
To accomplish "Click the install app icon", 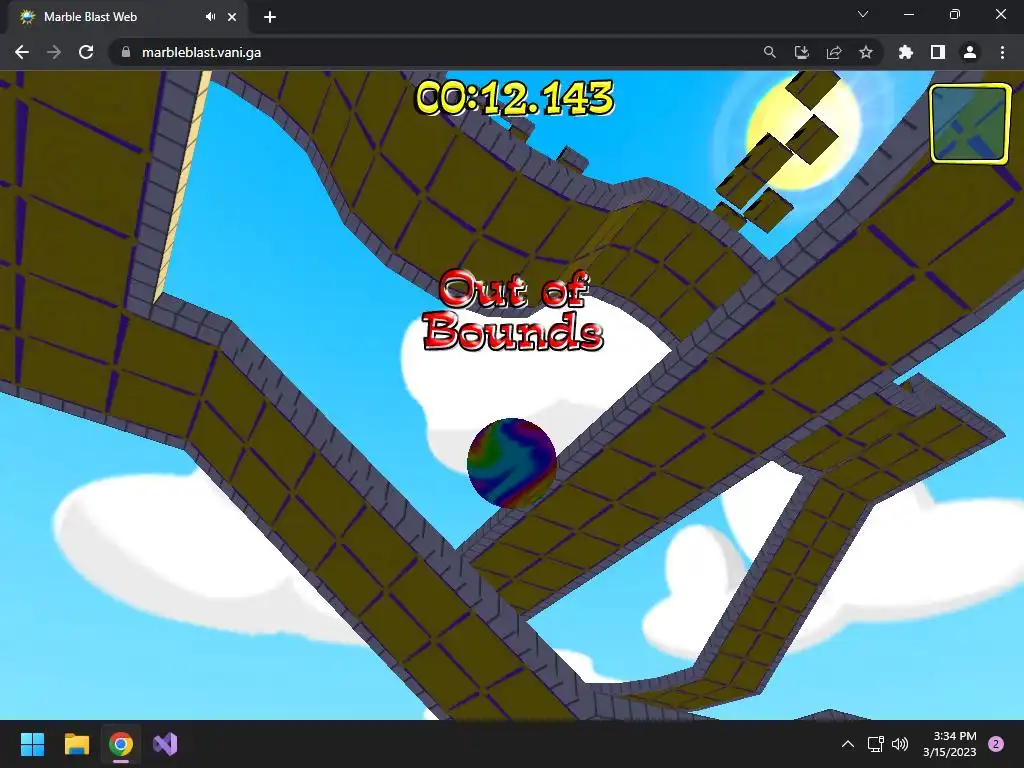I will click(801, 52).
